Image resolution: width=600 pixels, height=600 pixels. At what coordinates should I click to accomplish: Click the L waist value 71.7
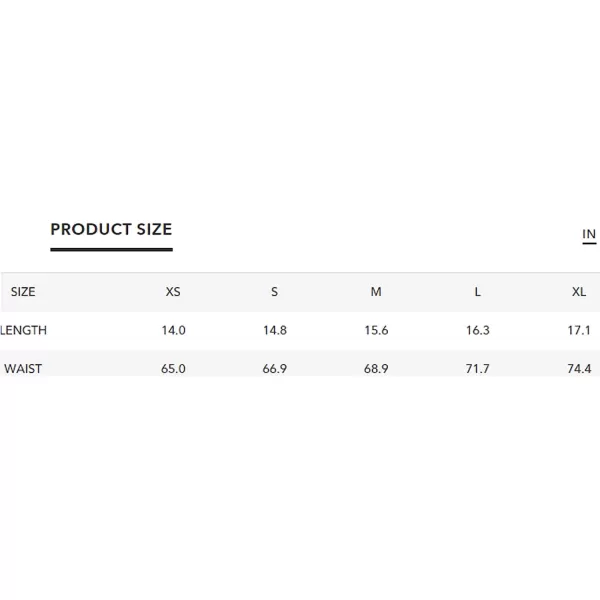point(478,369)
